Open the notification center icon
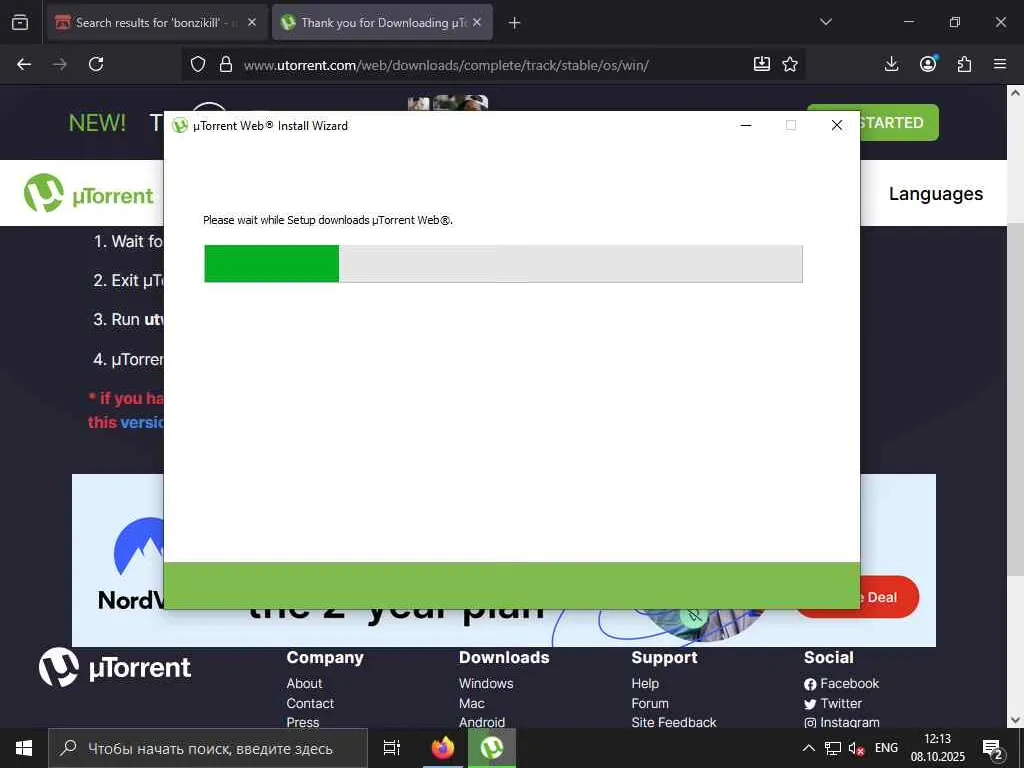The height and width of the screenshot is (768, 1024). point(992,748)
